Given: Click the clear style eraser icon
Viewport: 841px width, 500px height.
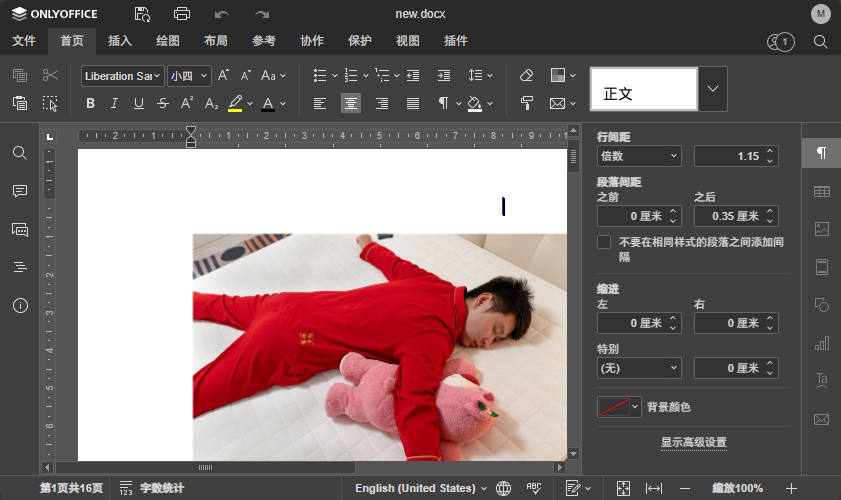Looking at the screenshot, I should tap(527, 75).
